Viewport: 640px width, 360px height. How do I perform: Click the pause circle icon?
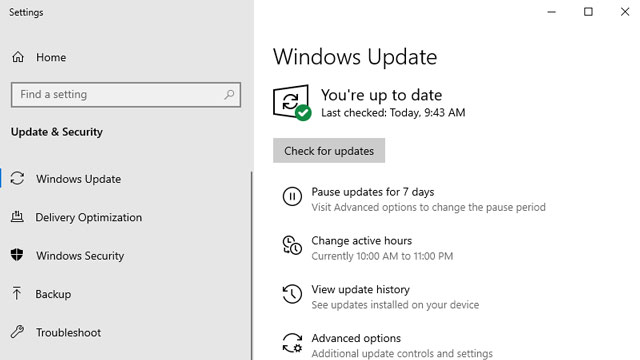tap(292, 197)
